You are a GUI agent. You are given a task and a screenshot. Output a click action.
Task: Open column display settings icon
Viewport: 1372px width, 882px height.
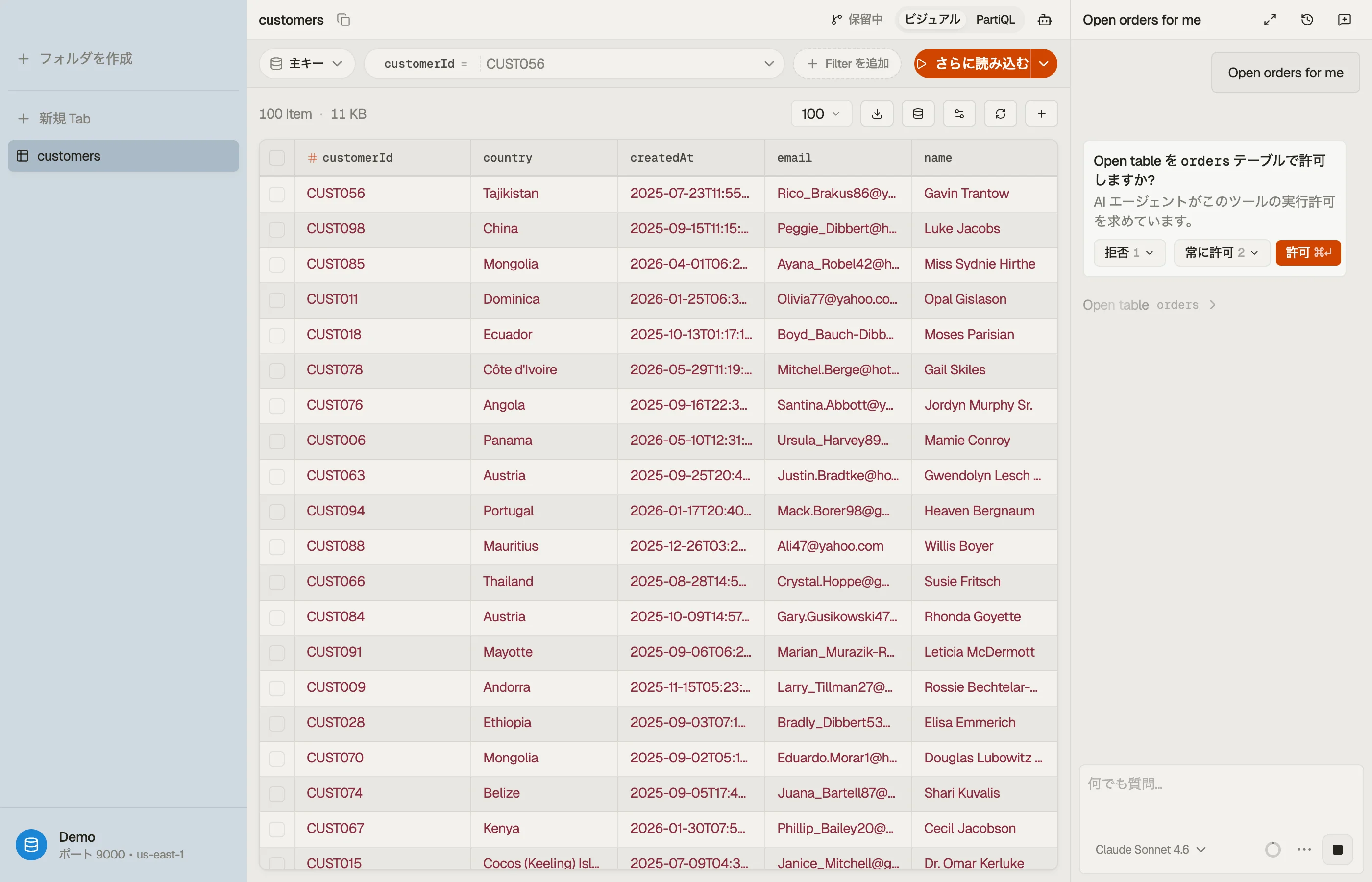959,114
